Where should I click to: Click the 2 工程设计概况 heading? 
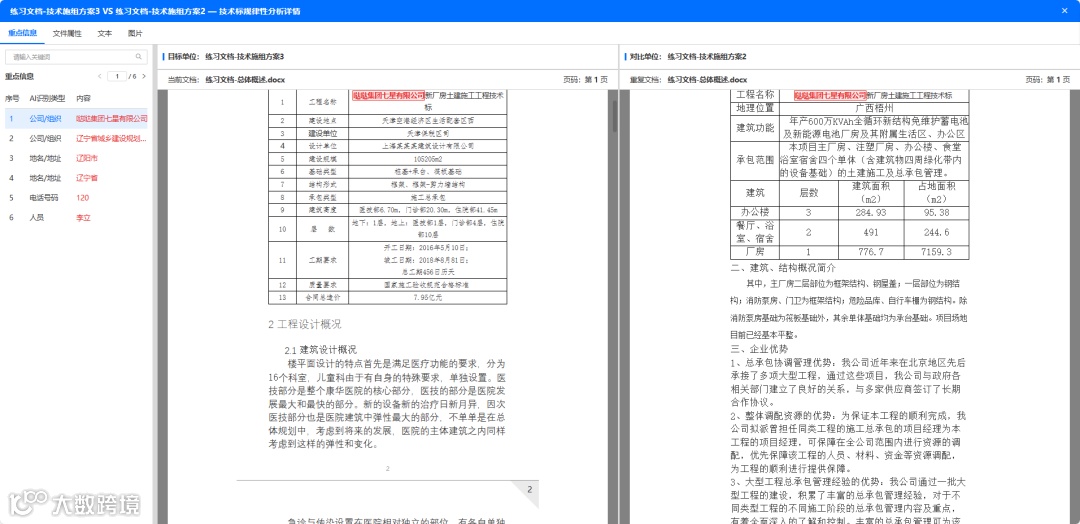click(304, 324)
